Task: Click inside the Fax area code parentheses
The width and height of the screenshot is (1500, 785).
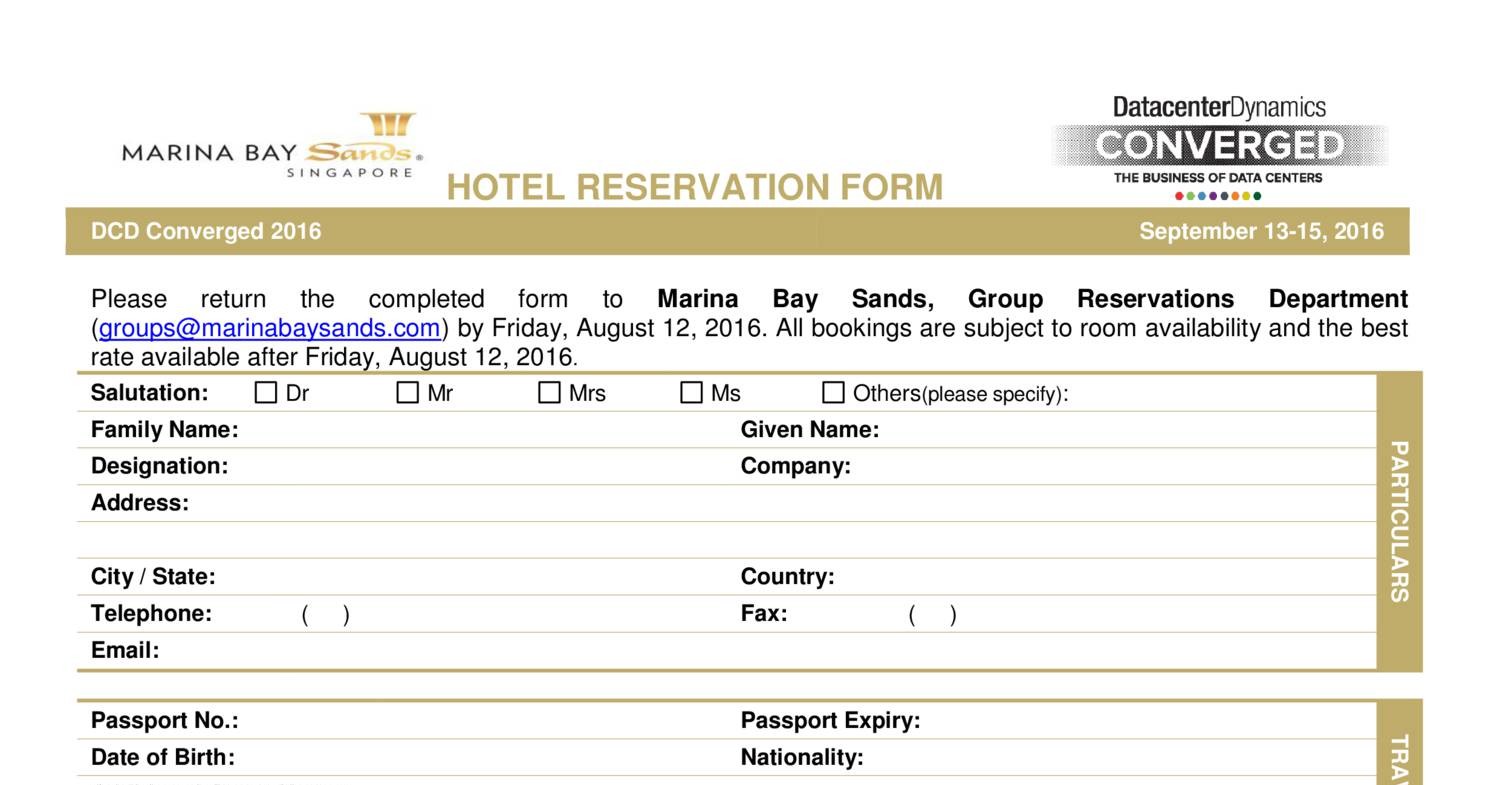Action: pyautogui.click(x=933, y=614)
